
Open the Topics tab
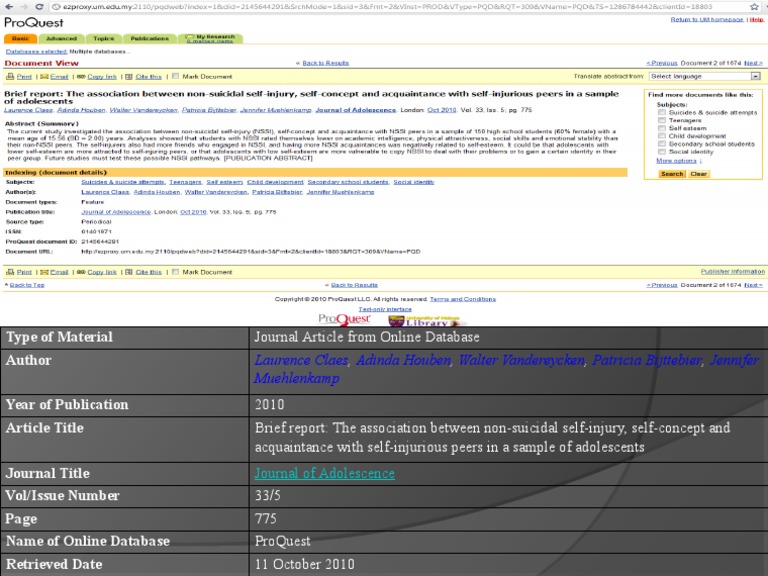click(103, 38)
